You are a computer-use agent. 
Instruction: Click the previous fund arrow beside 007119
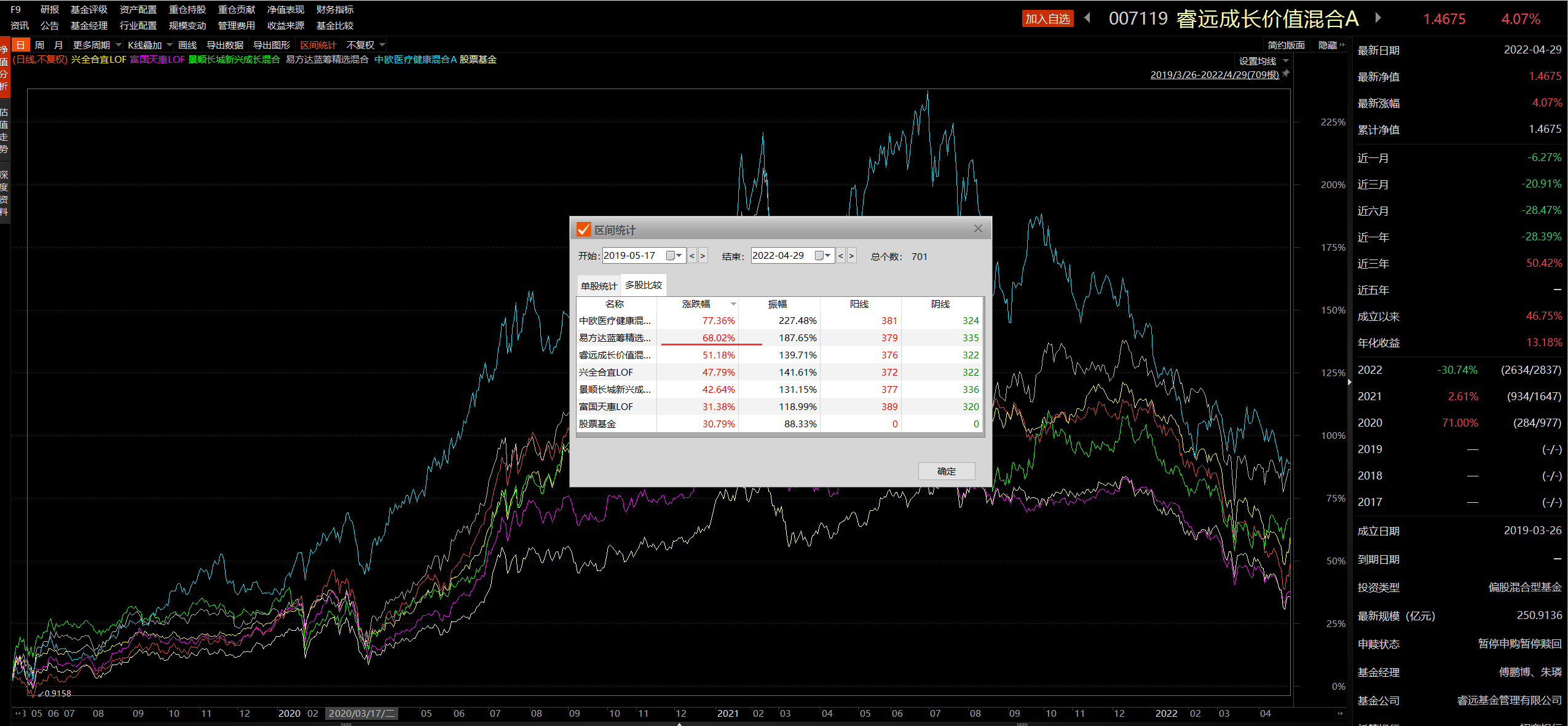point(1087,18)
